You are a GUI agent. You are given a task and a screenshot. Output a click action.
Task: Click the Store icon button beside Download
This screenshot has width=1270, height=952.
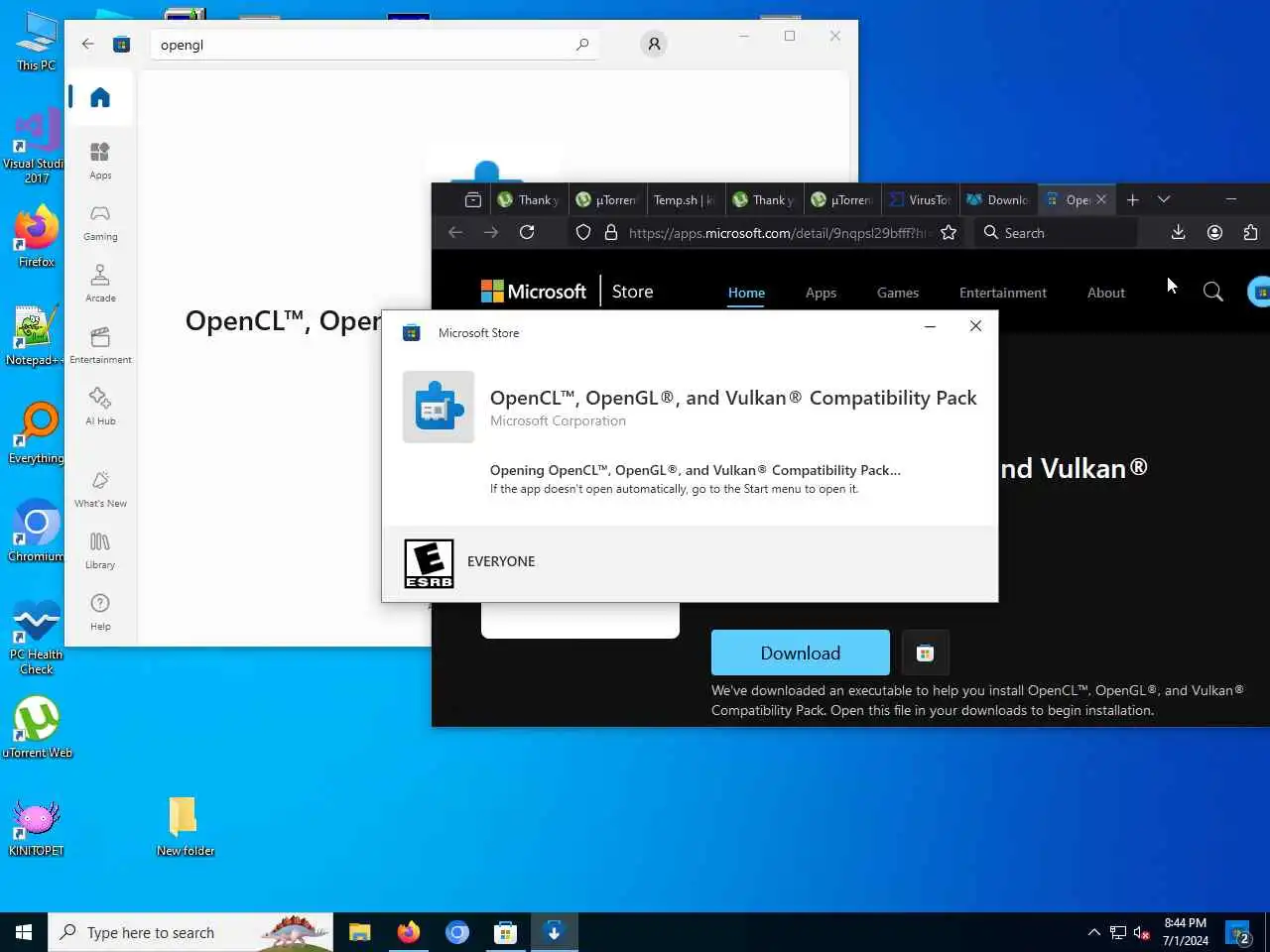coord(926,653)
